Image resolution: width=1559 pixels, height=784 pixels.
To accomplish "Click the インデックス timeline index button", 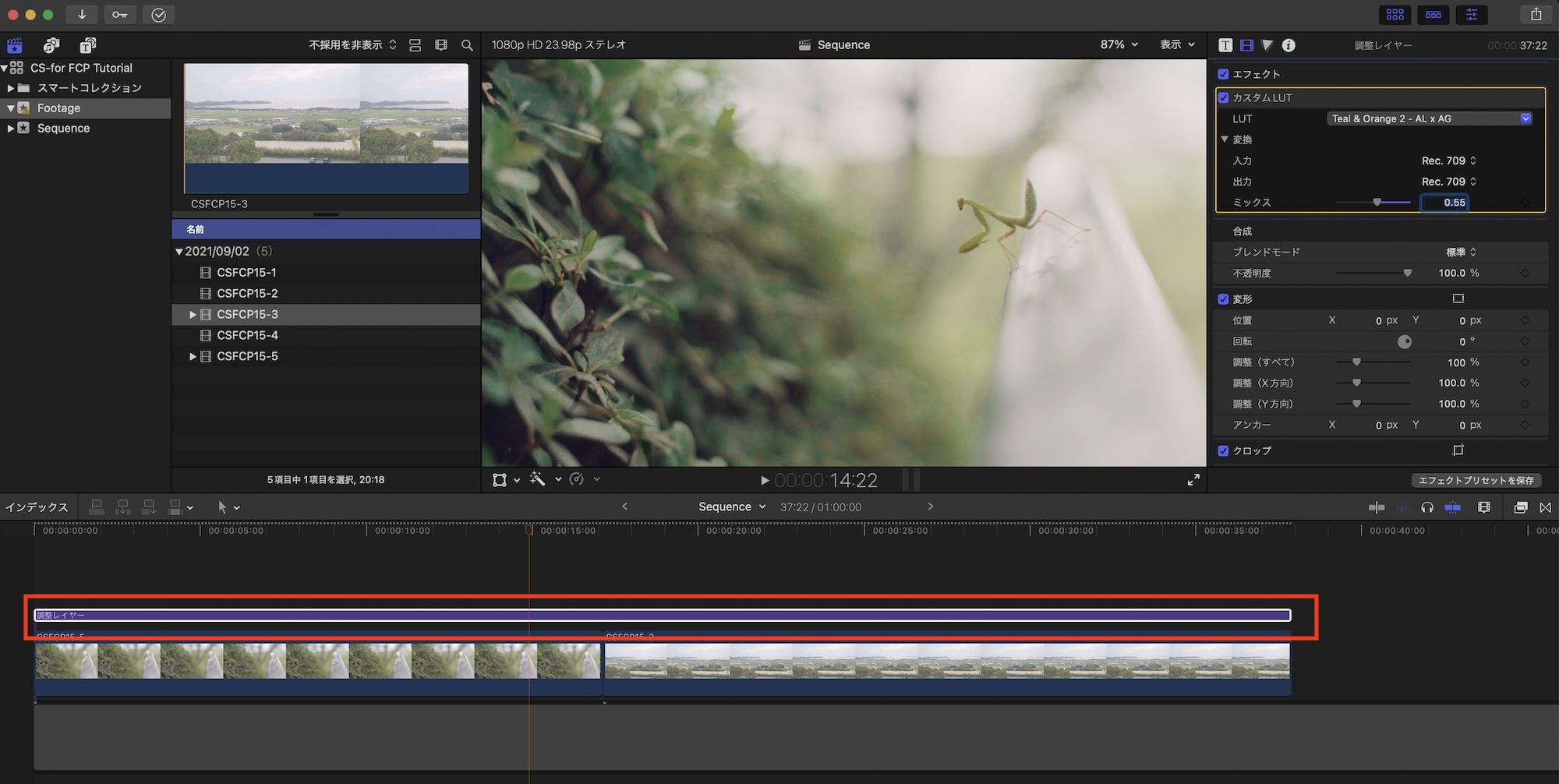I will [x=37, y=507].
